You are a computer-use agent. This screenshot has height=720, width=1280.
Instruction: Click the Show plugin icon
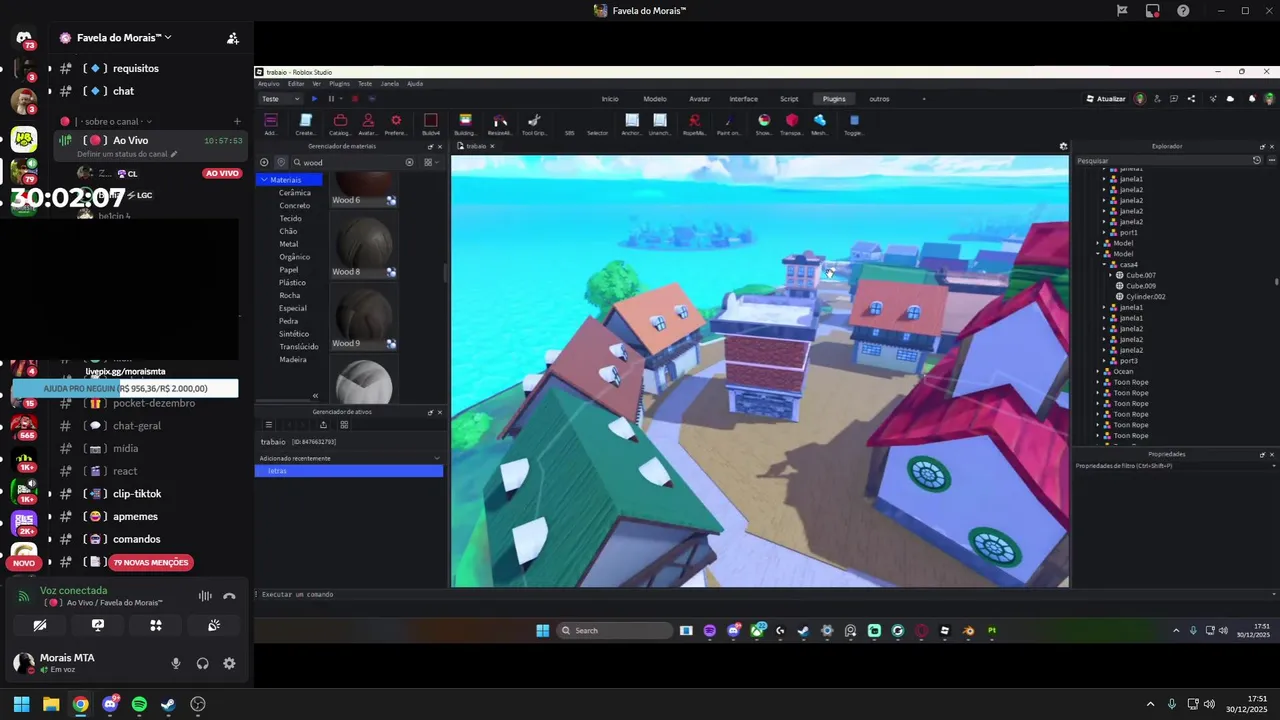tap(764, 123)
